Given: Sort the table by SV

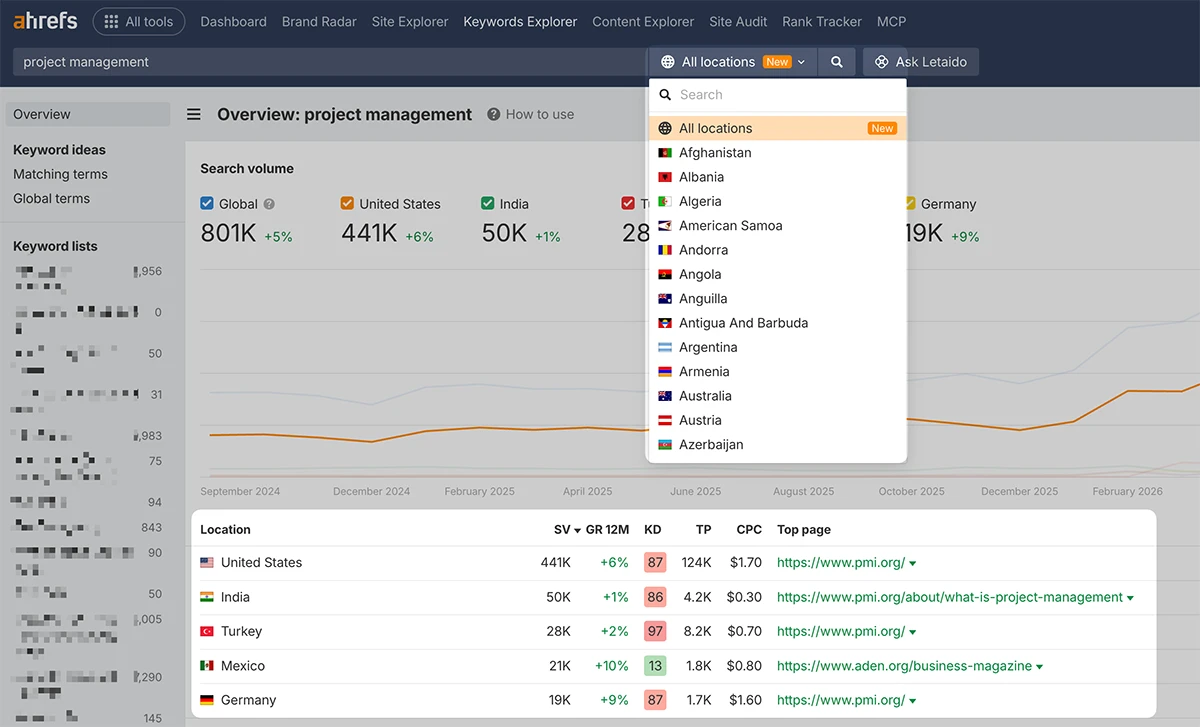Looking at the screenshot, I should 567,530.
